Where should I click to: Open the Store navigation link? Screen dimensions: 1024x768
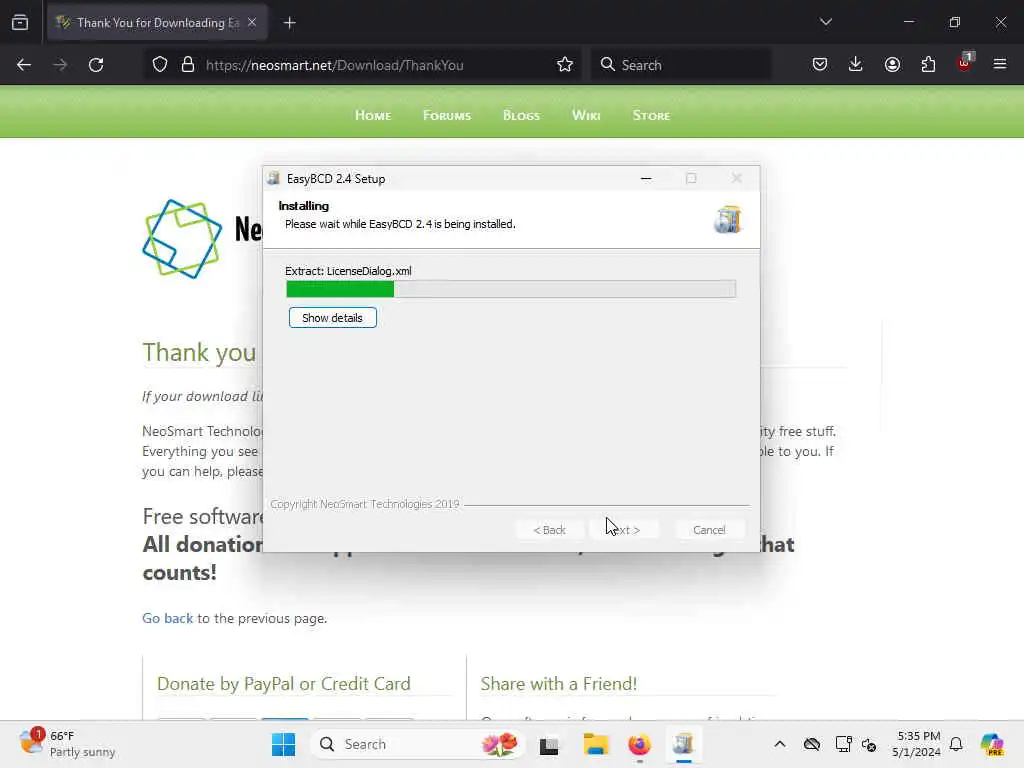(x=651, y=116)
